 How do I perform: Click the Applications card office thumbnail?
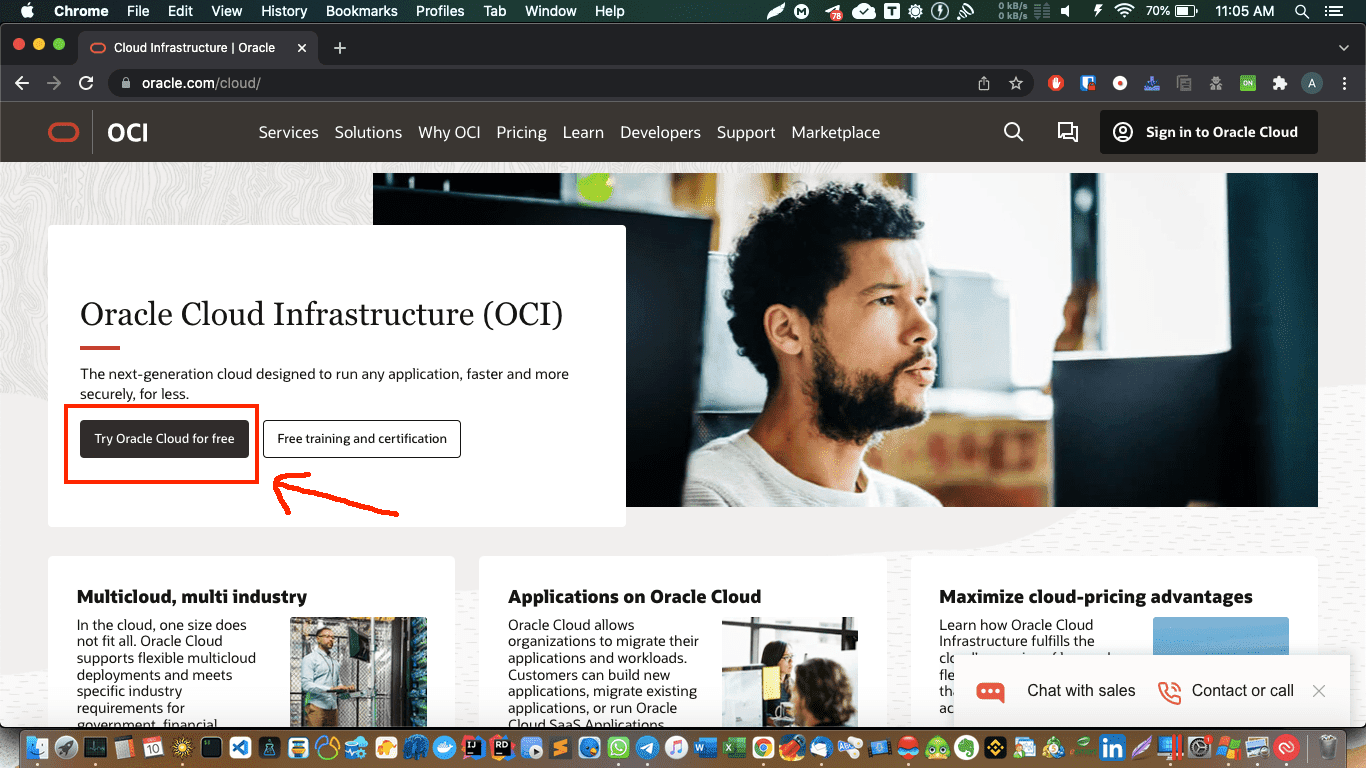coord(790,671)
